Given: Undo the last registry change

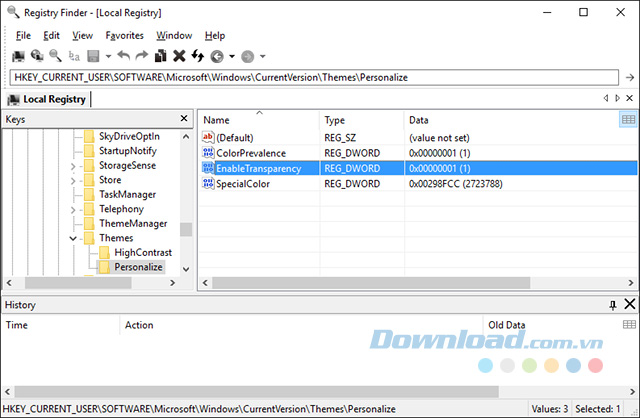Looking at the screenshot, I should click(x=124, y=56).
